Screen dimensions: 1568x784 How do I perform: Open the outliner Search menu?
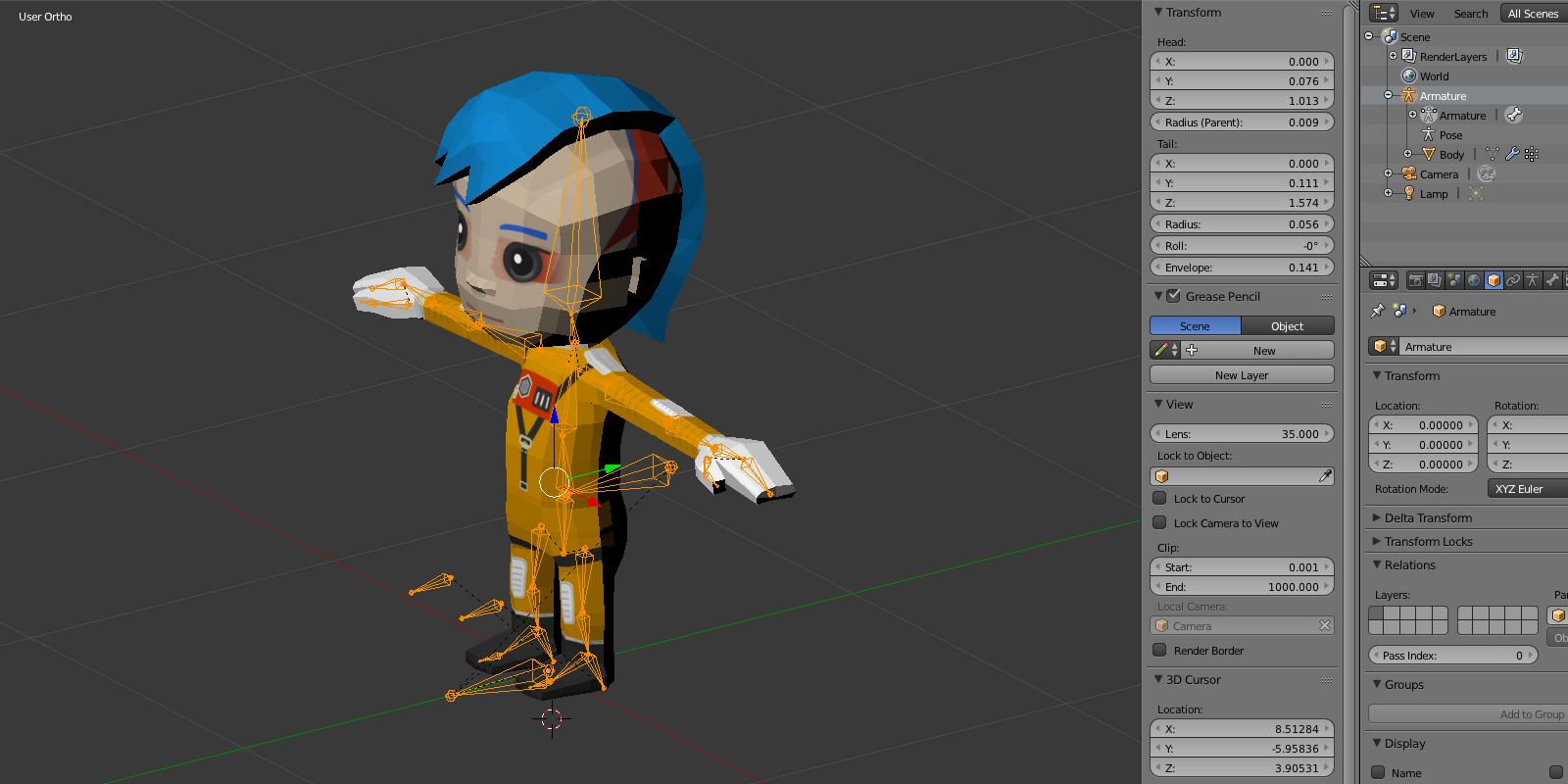[1471, 14]
